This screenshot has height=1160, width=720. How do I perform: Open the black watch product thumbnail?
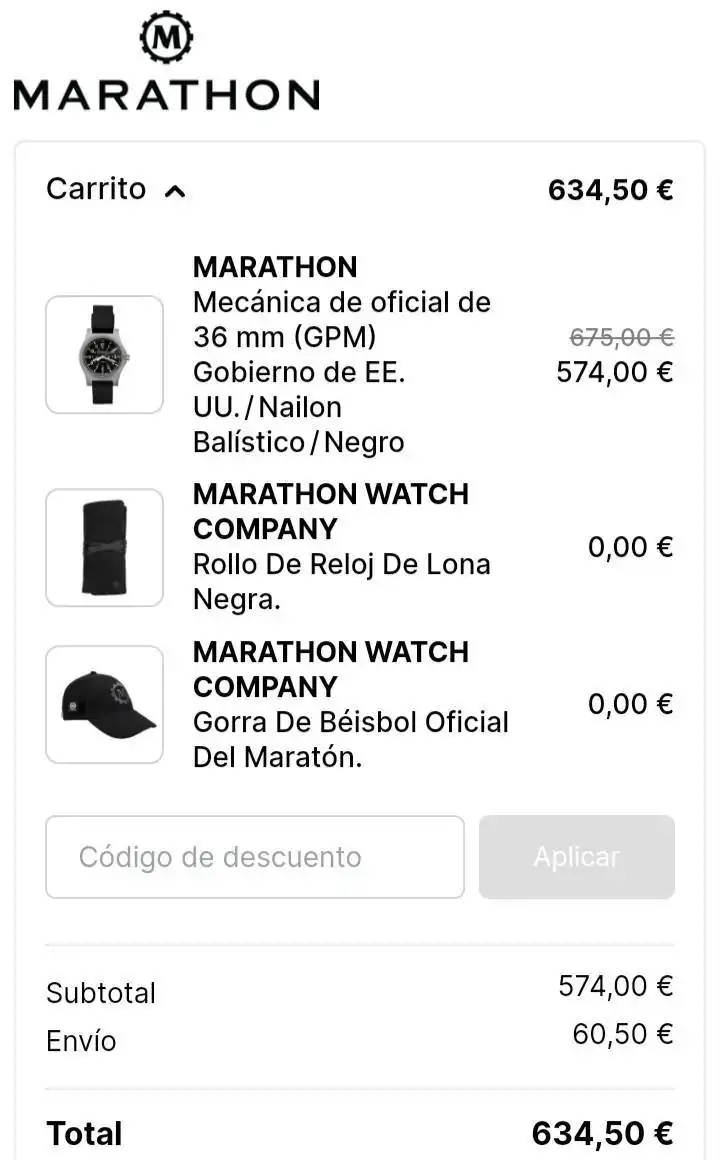104,354
